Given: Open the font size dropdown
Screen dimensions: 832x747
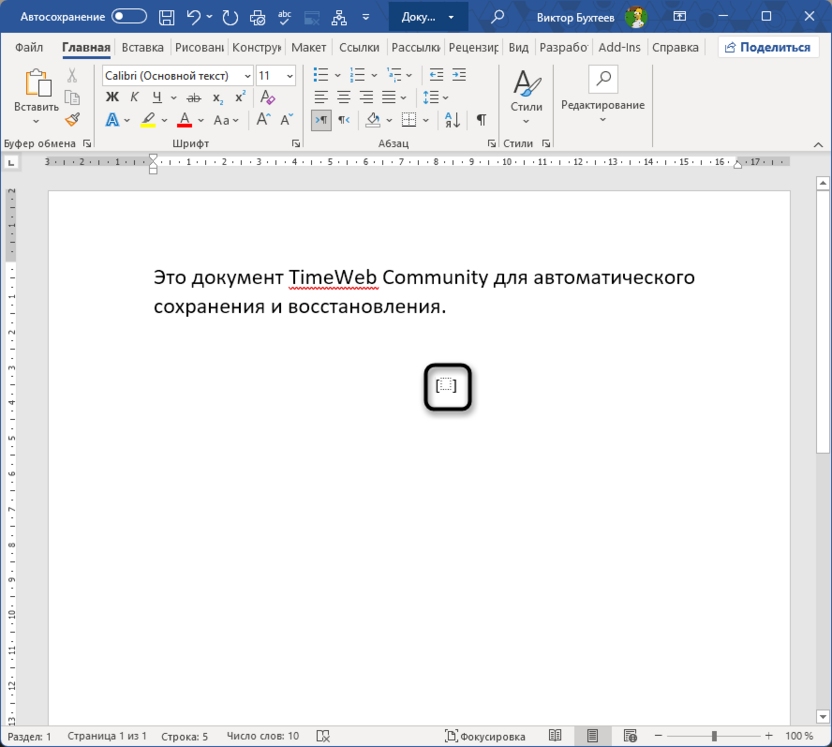Looking at the screenshot, I should click(290, 76).
